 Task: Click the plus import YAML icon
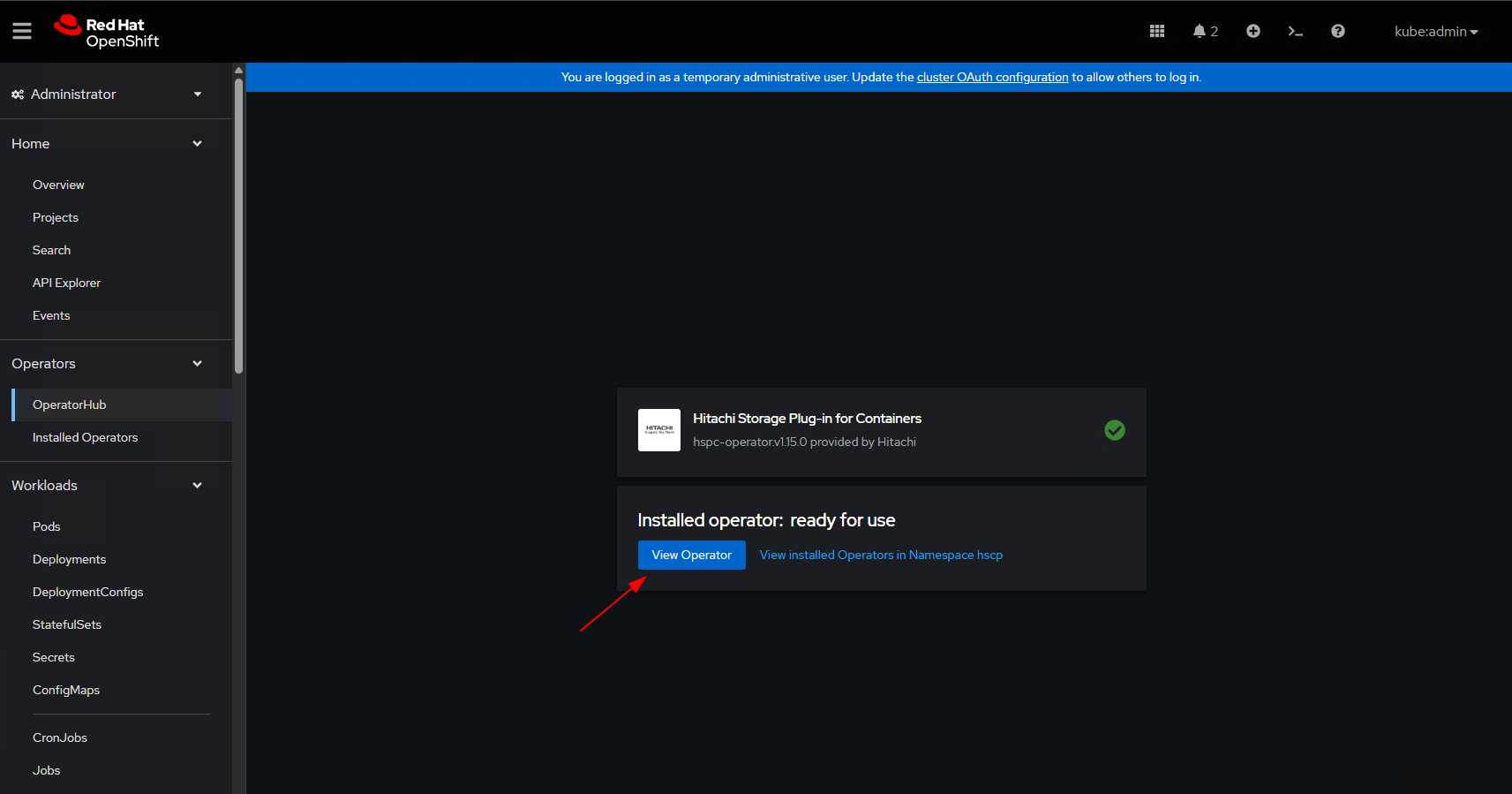(x=1253, y=31)
